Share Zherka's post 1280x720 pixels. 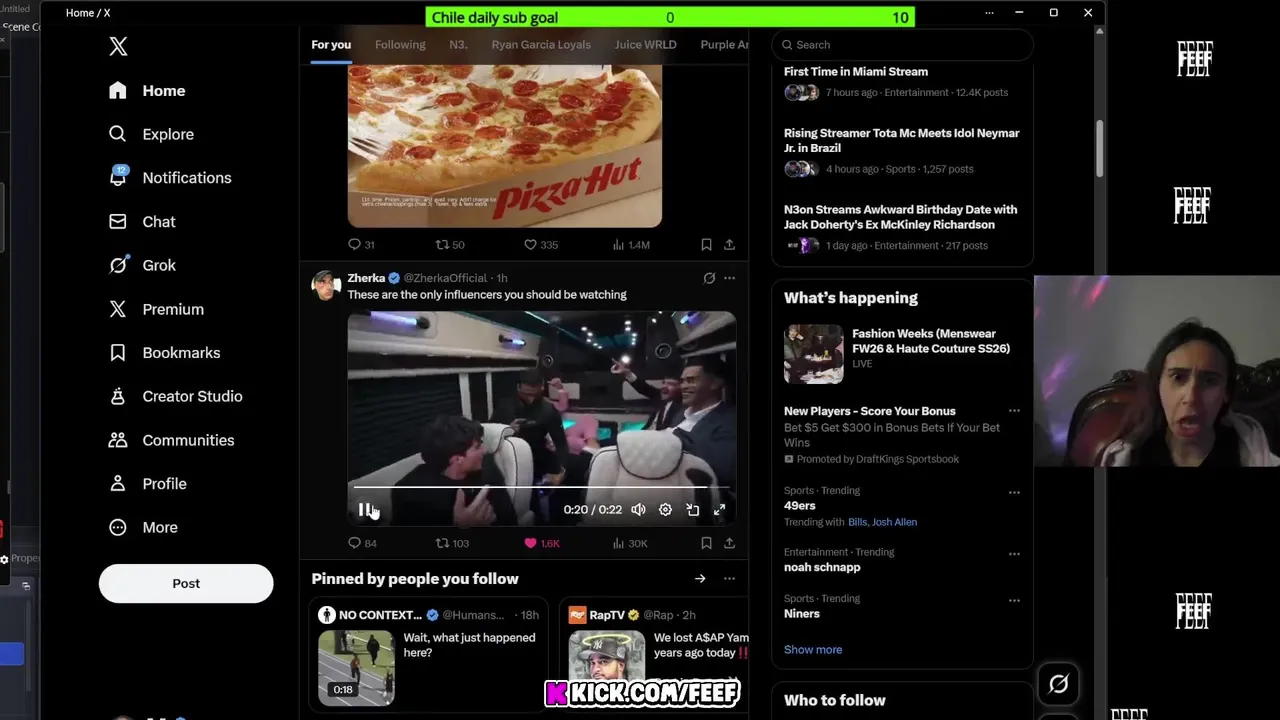tap(729, 543)
